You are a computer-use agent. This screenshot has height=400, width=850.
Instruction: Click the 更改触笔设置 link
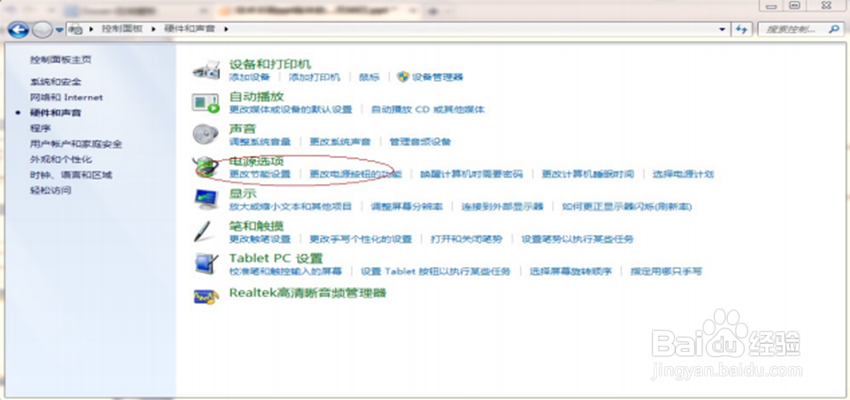click(260, 239)
